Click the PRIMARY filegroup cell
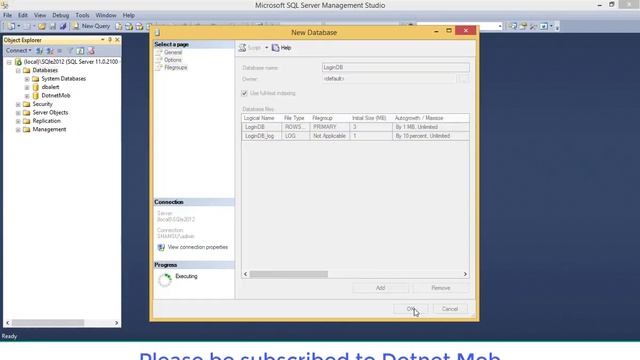Screen dimensions: 640x360 pos(329,127)
